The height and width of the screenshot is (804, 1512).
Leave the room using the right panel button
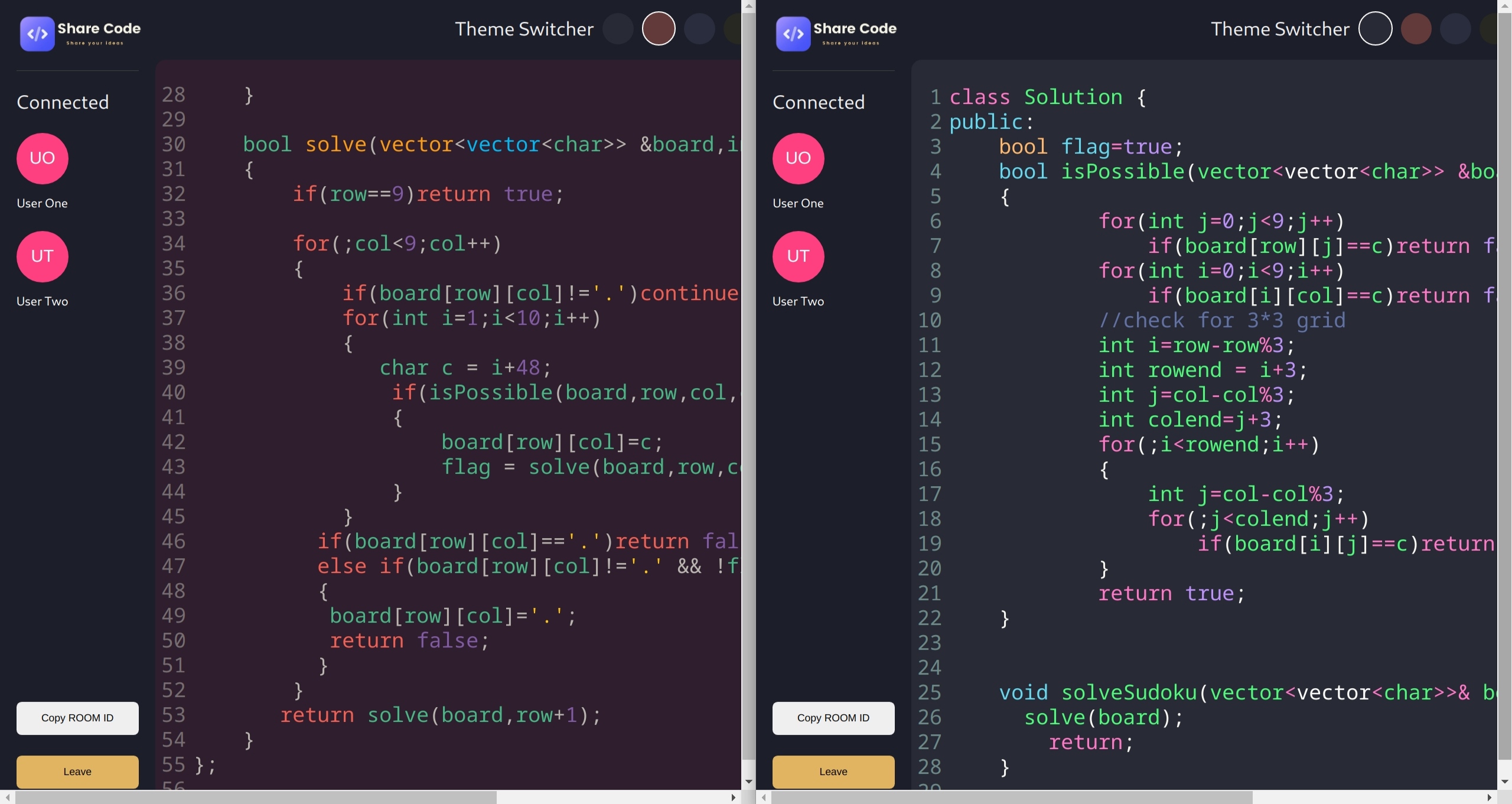[833, 772]
